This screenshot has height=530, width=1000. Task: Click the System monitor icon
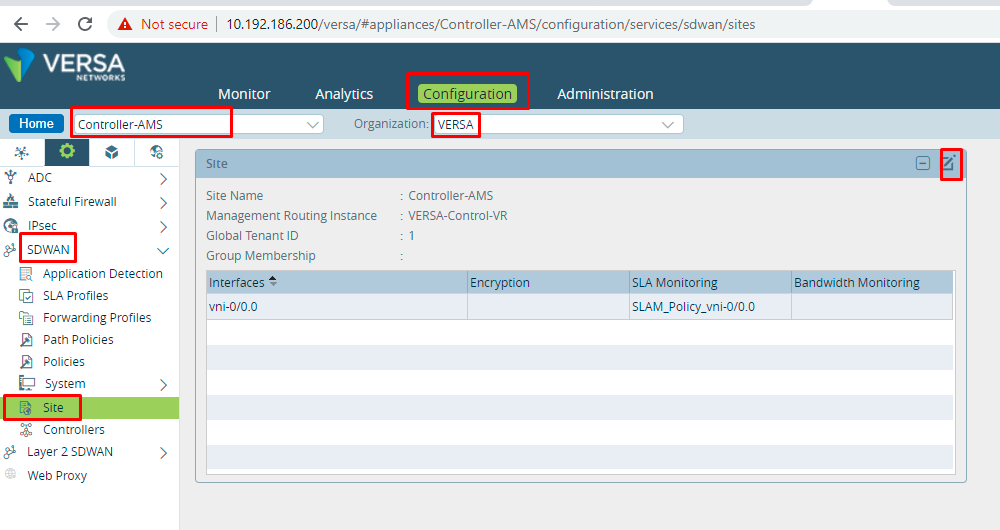coord(27,383)
